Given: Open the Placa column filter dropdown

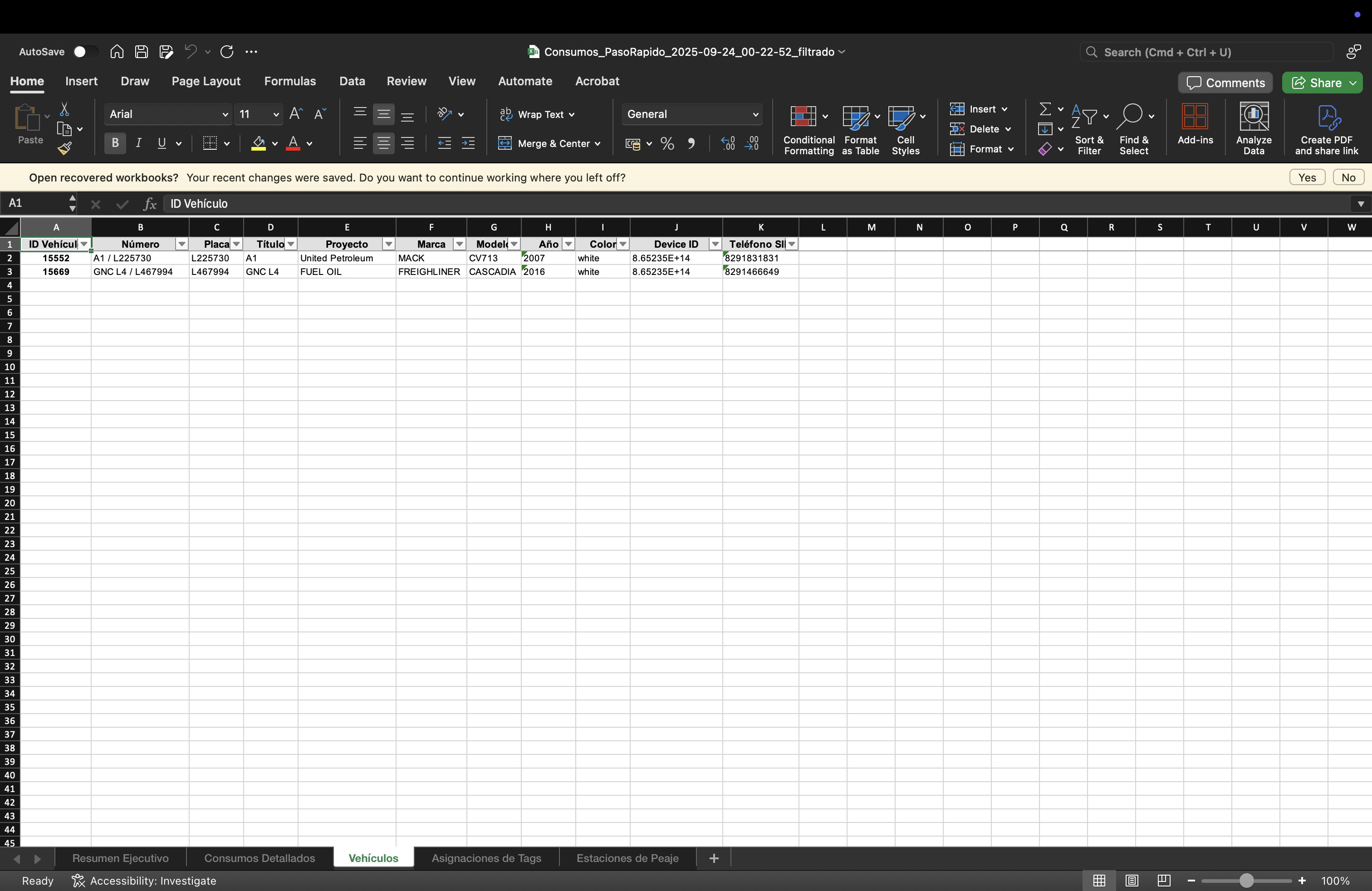Looking at the screenshot, I should click(236, 245).
